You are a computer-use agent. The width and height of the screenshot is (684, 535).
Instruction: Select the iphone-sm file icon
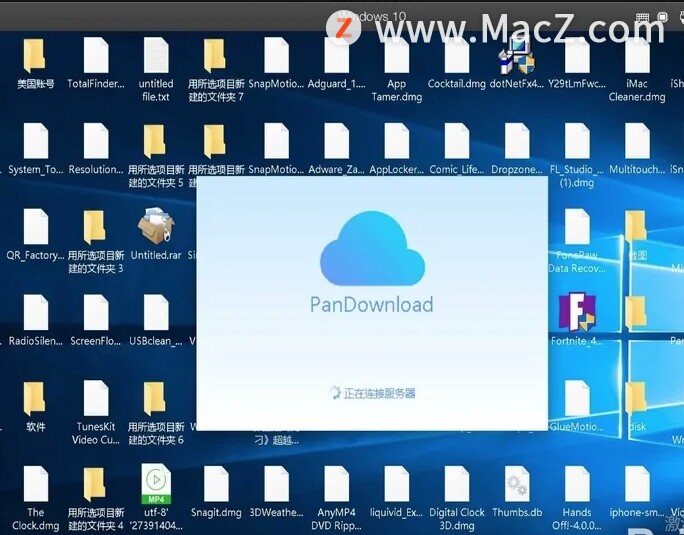click(637, 484)
